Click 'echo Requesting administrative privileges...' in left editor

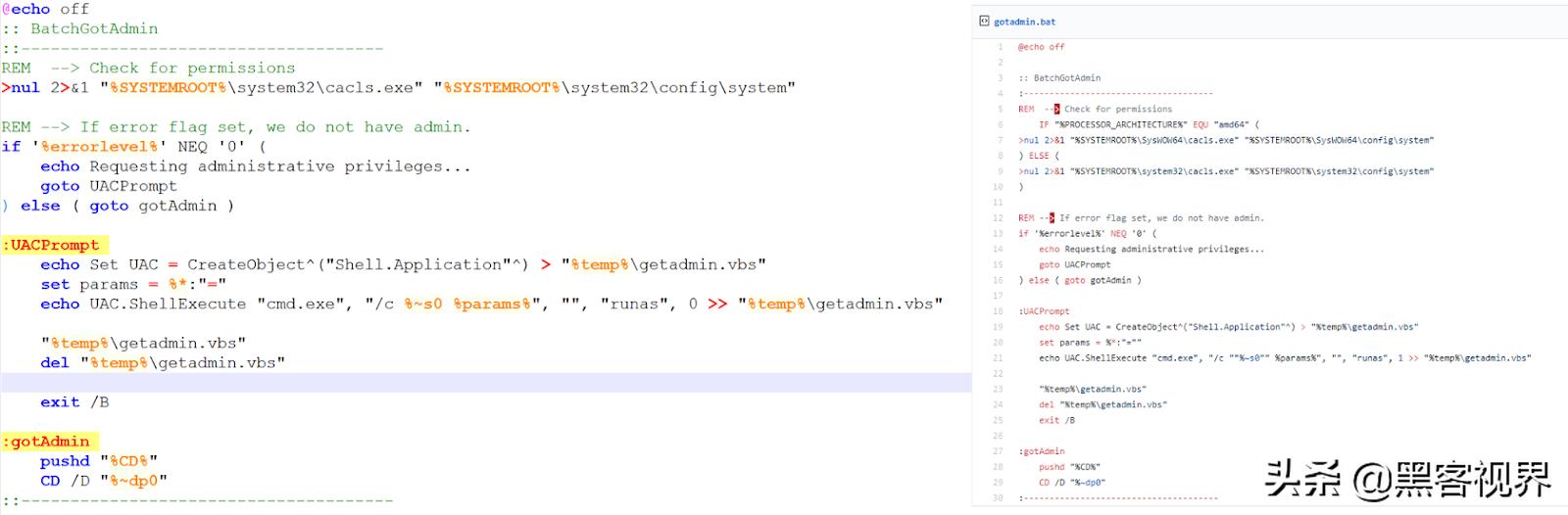pos(256,165)
